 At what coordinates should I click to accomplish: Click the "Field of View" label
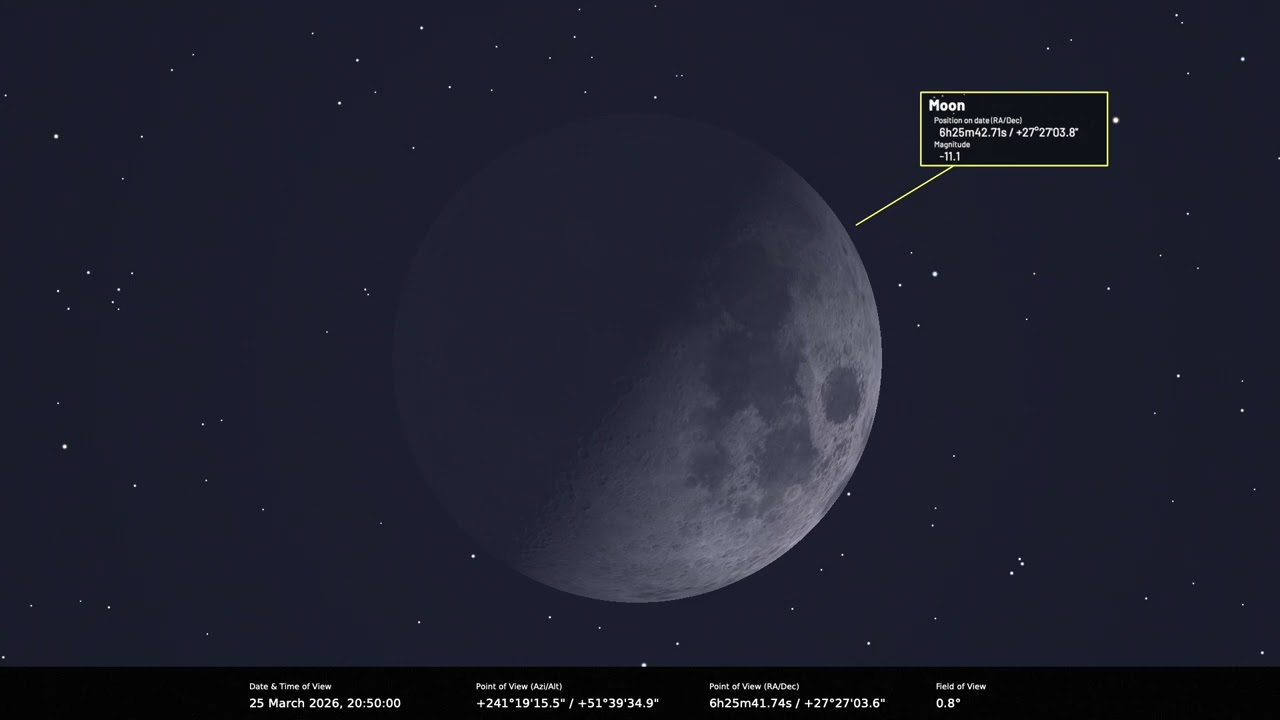(961, 686)
